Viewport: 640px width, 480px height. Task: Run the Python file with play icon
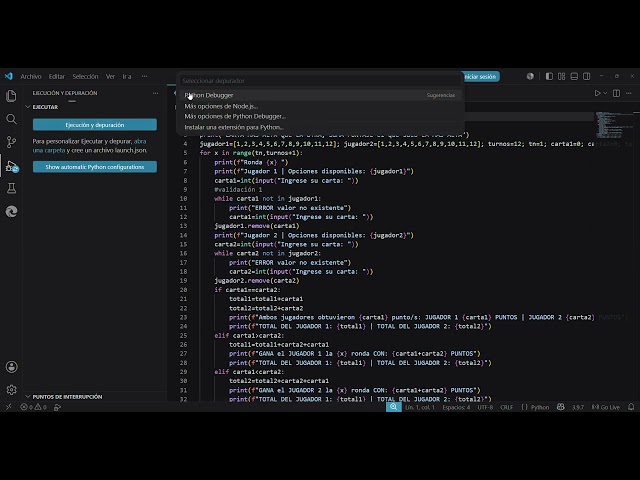[597, 93]
